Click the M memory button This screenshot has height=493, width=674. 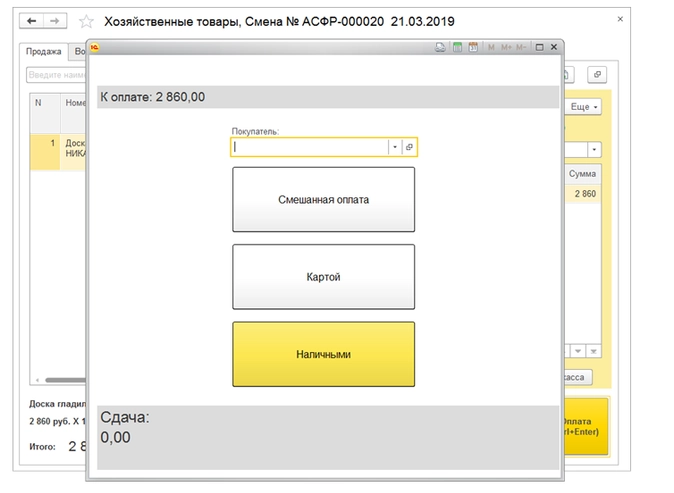click(491, 47)
